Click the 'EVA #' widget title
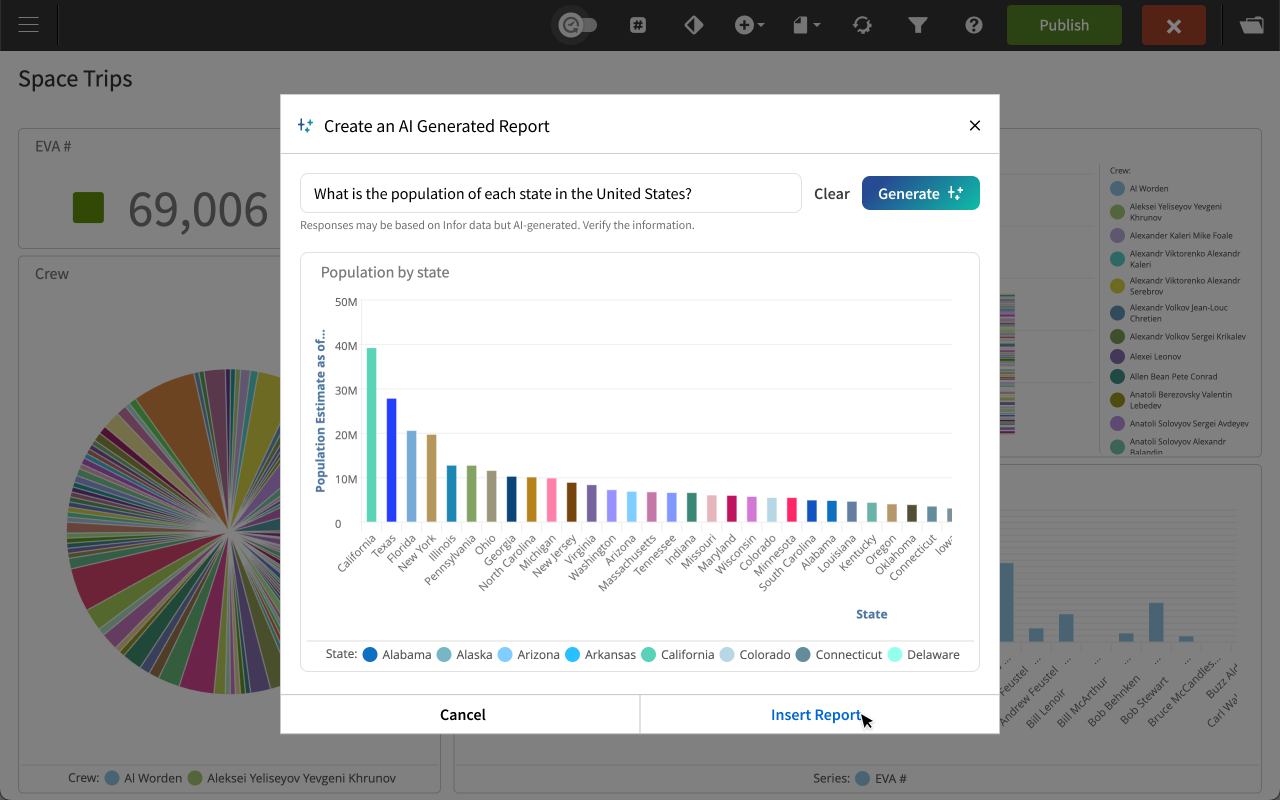The width and height of the screenshot is (1280, 800). click(x=53, y=146)
